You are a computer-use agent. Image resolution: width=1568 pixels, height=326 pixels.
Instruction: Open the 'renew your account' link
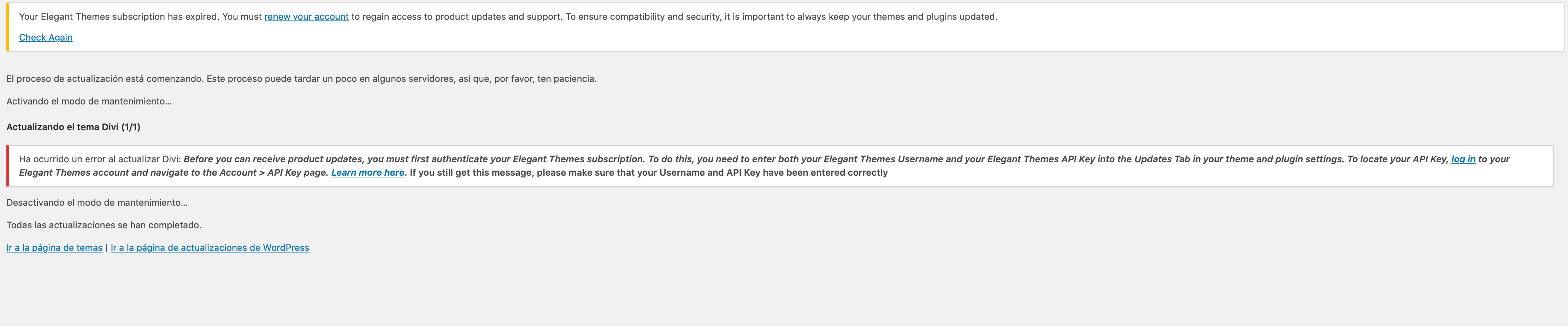click(x=306, y=17)
